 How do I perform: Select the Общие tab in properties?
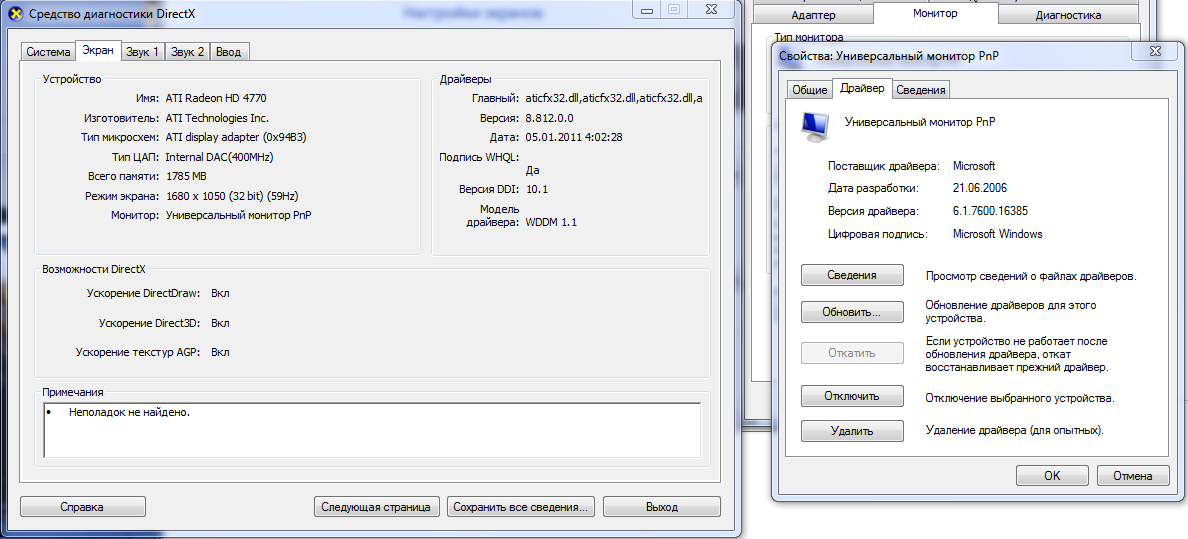point(809,89)
